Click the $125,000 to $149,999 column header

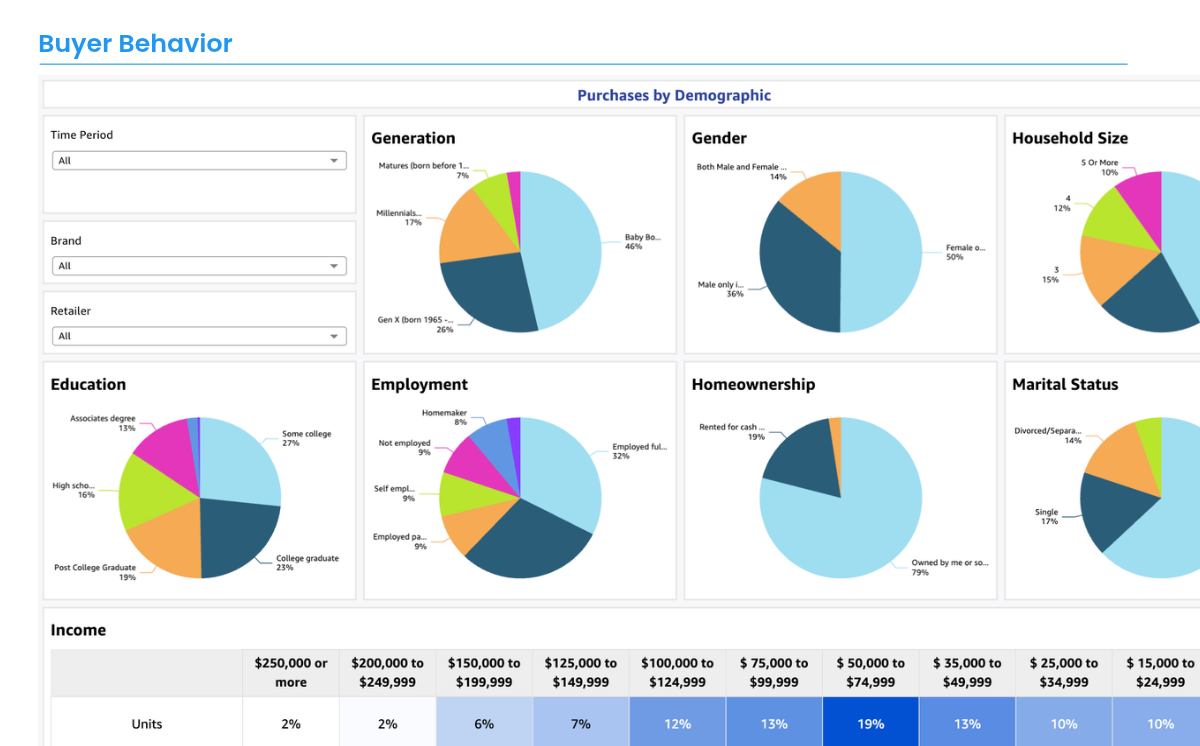tap(581, 673)
